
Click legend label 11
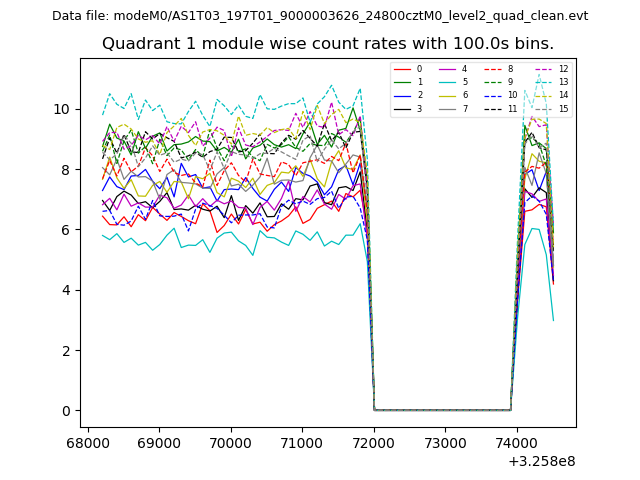pos(512,108)
